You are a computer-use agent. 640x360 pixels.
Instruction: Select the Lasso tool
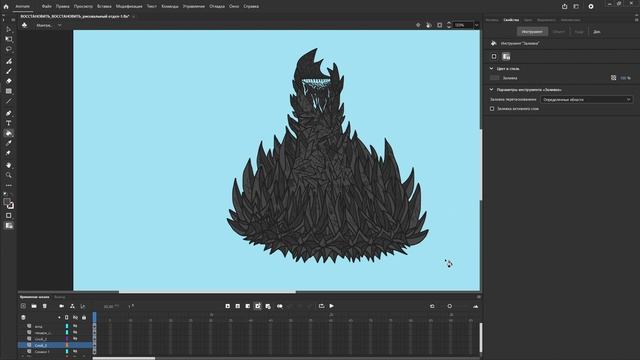(x=9, y=49)
